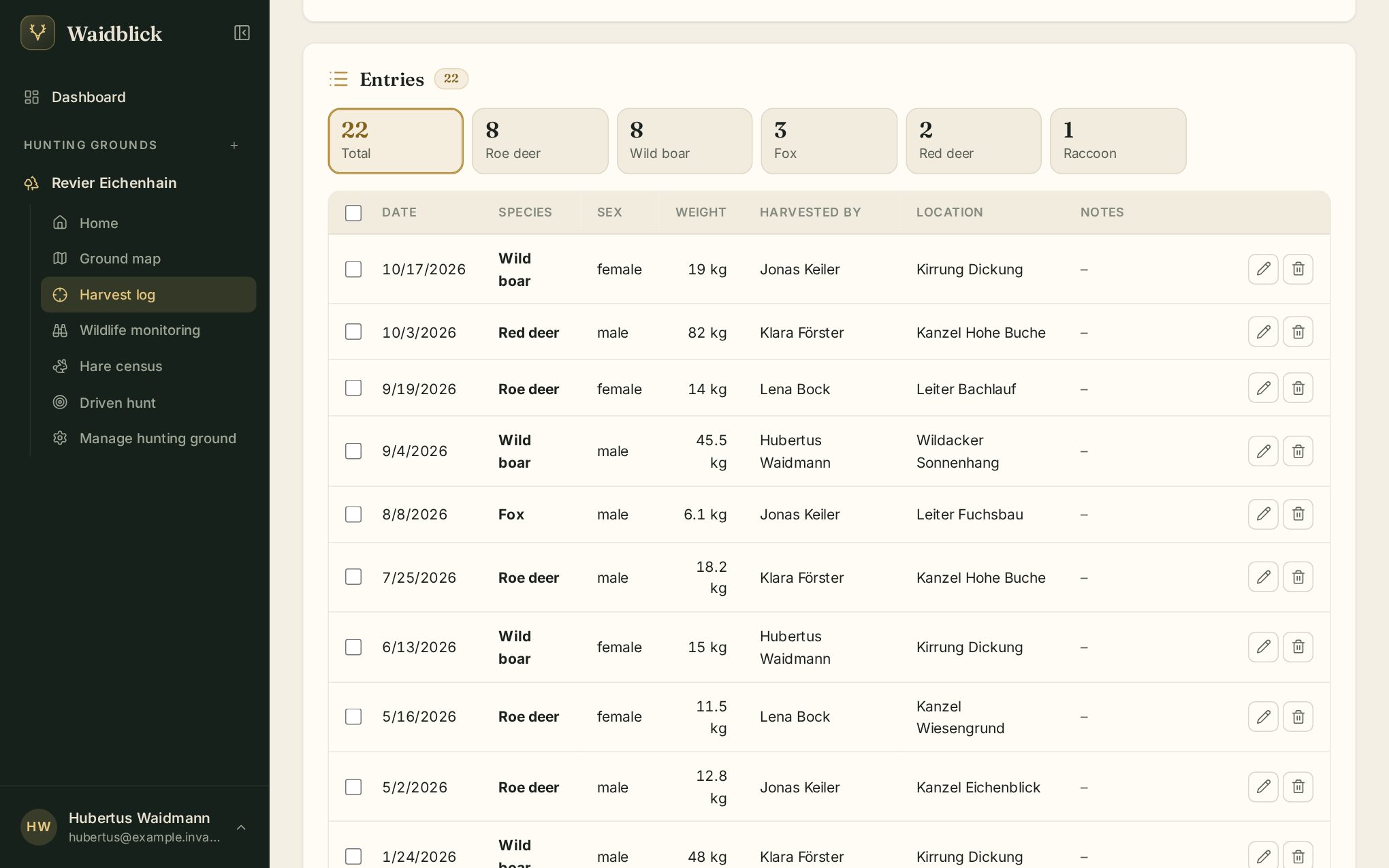This screenshot has width=1389, height=868.
Task: Tick the 6/13/2026 row checkbox
Action: tap(353, 647)
